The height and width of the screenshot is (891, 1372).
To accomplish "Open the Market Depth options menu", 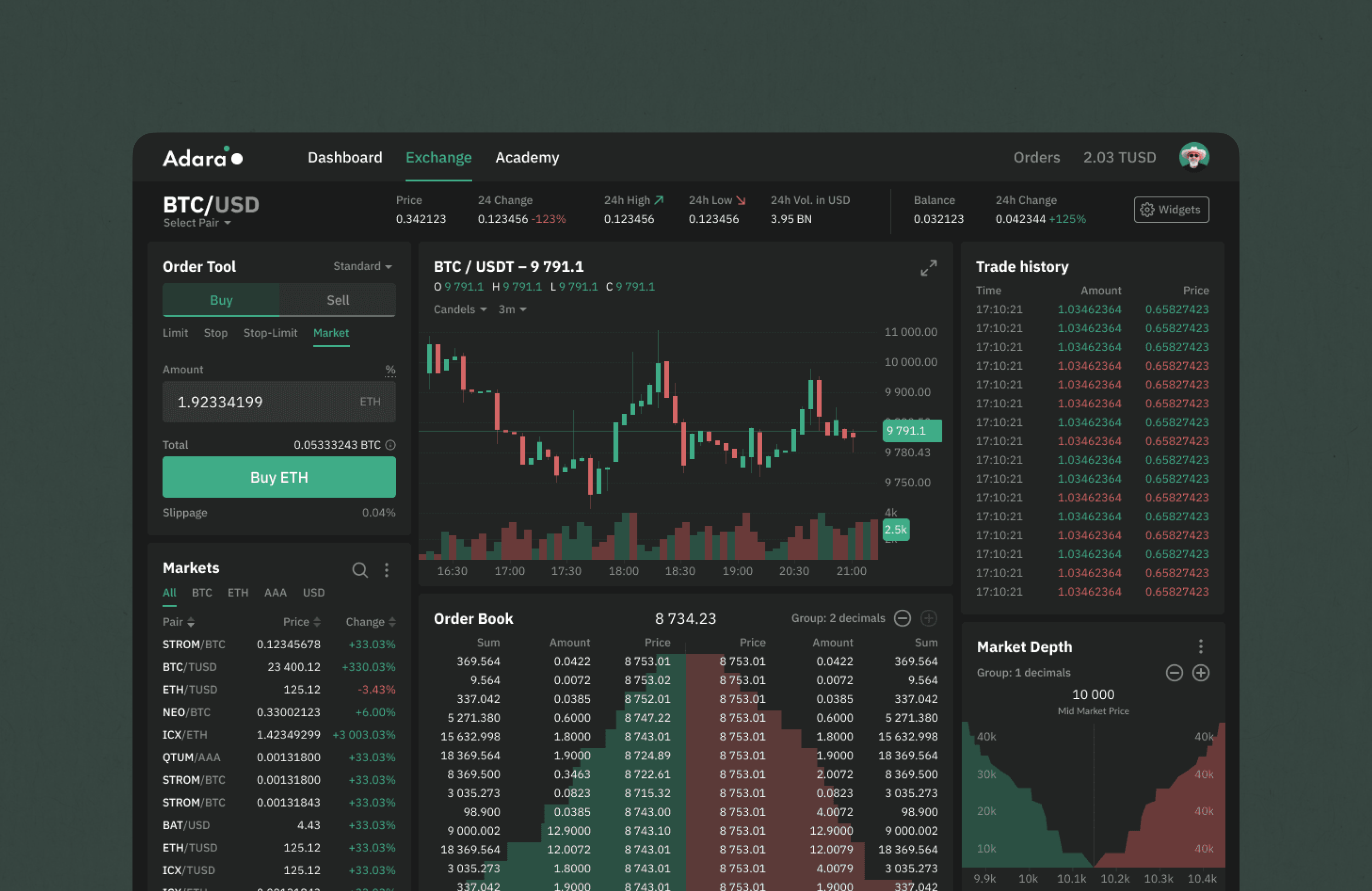I will click(x=1201, y=646).
